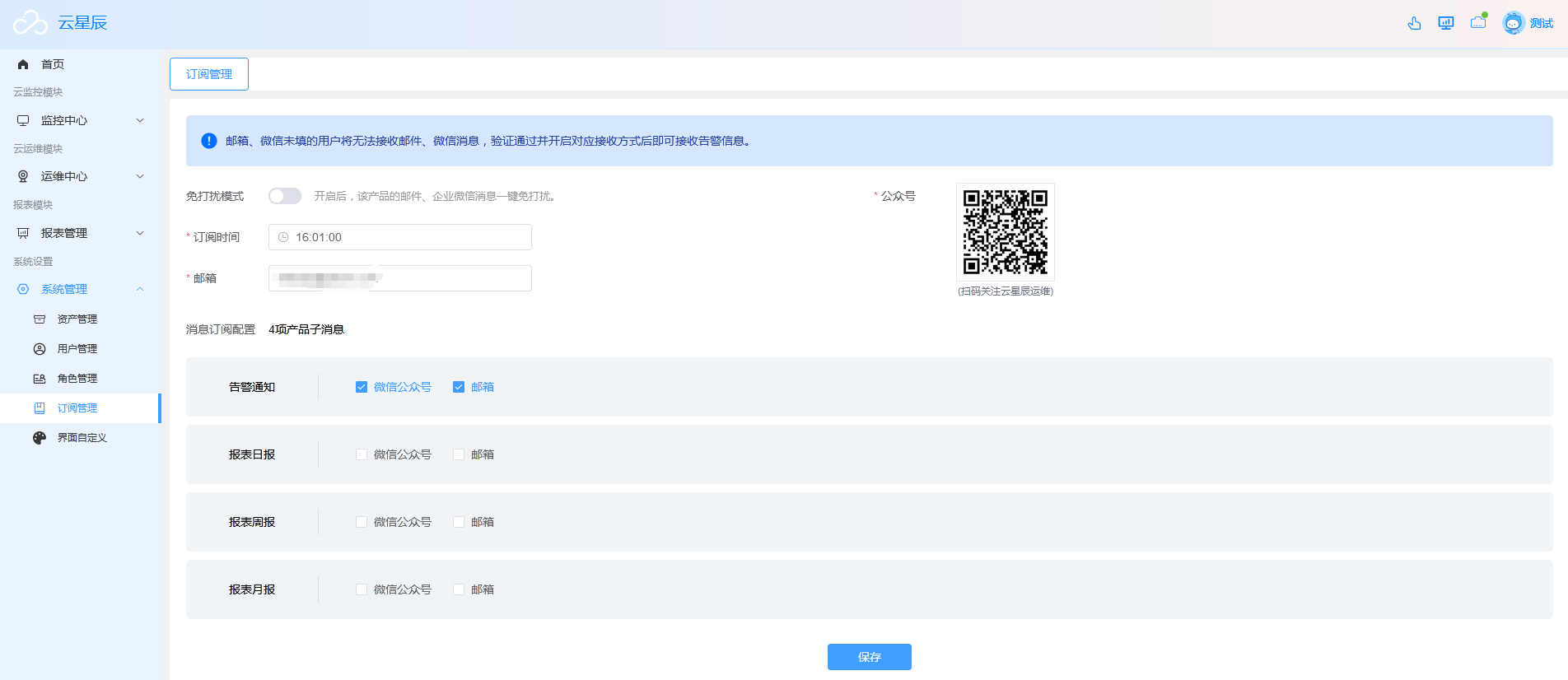Click the 监控中心 monitor icon
Image resolution: width=1568 pixels, height=680 pixels.
point(23,120)
